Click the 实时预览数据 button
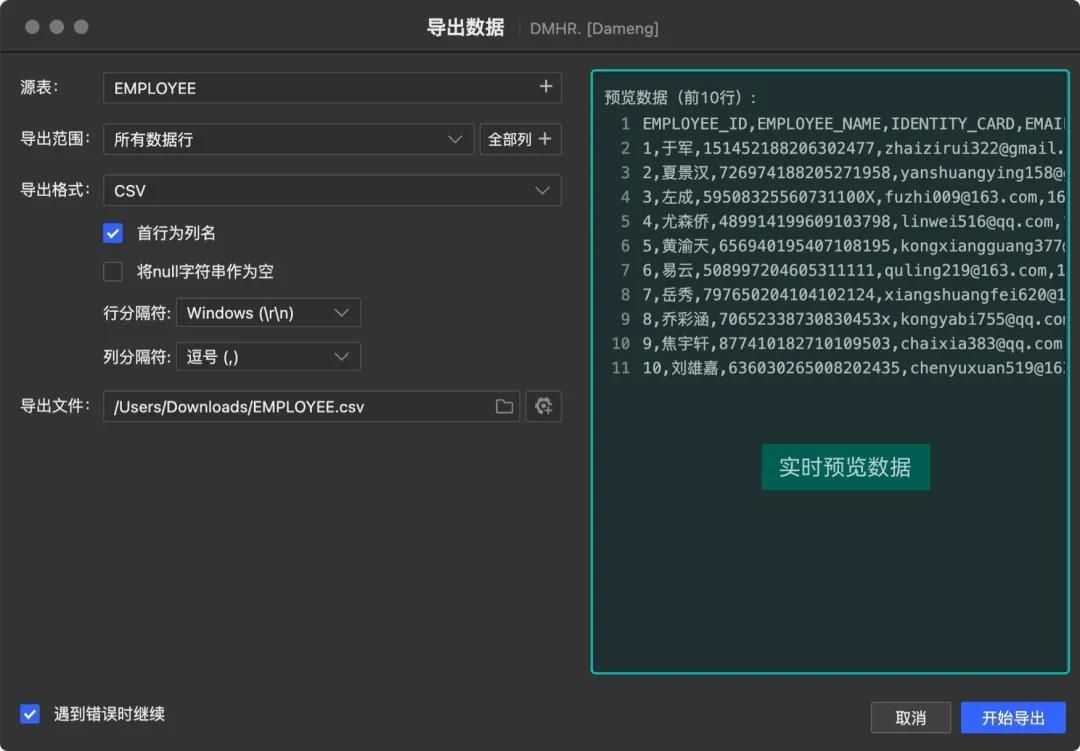Image resolution: width=1080 pixels, height=751 pixels. pos(845,467)
